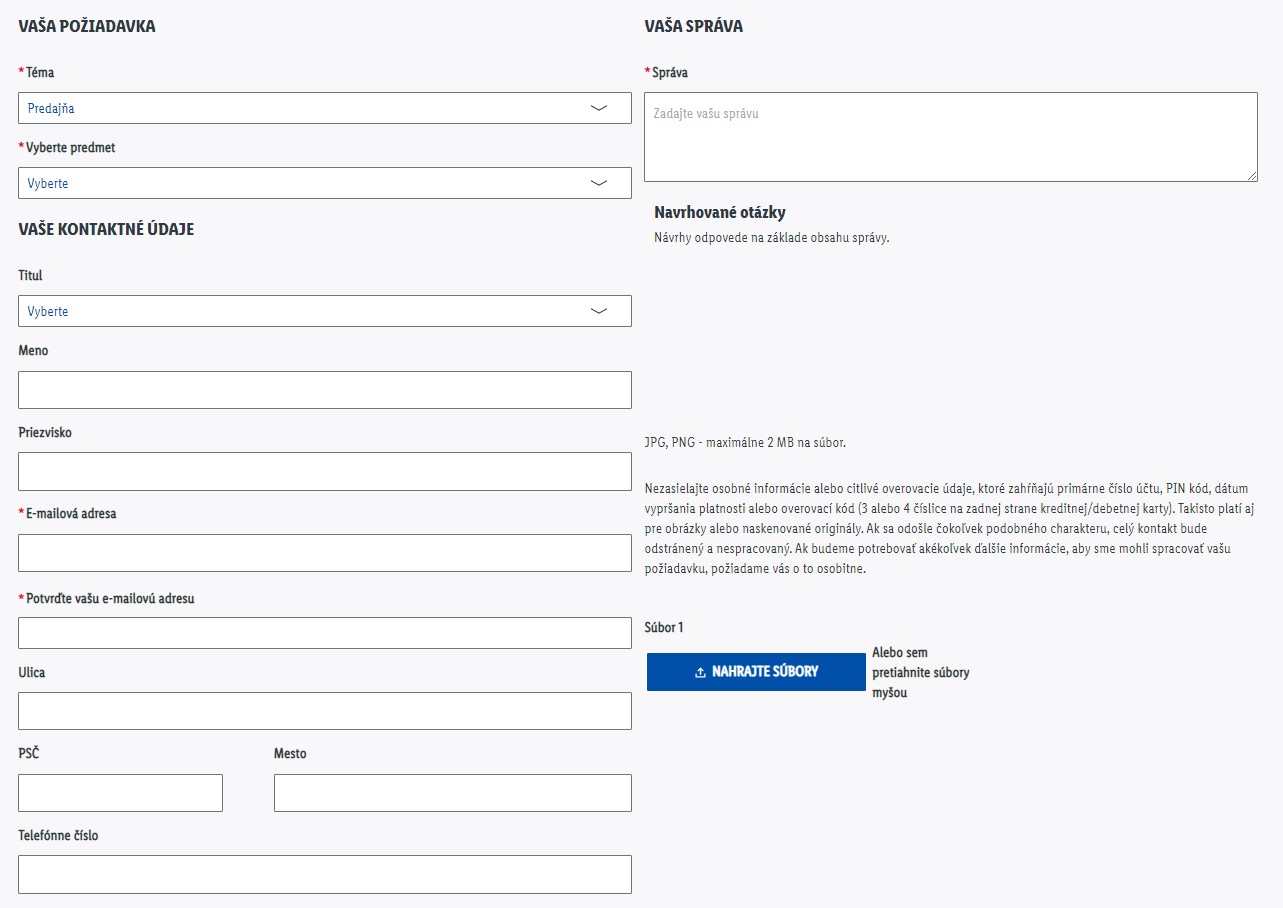
Task: Click the Ulica label
Action: pyautogui.click(x=32, y=673)
